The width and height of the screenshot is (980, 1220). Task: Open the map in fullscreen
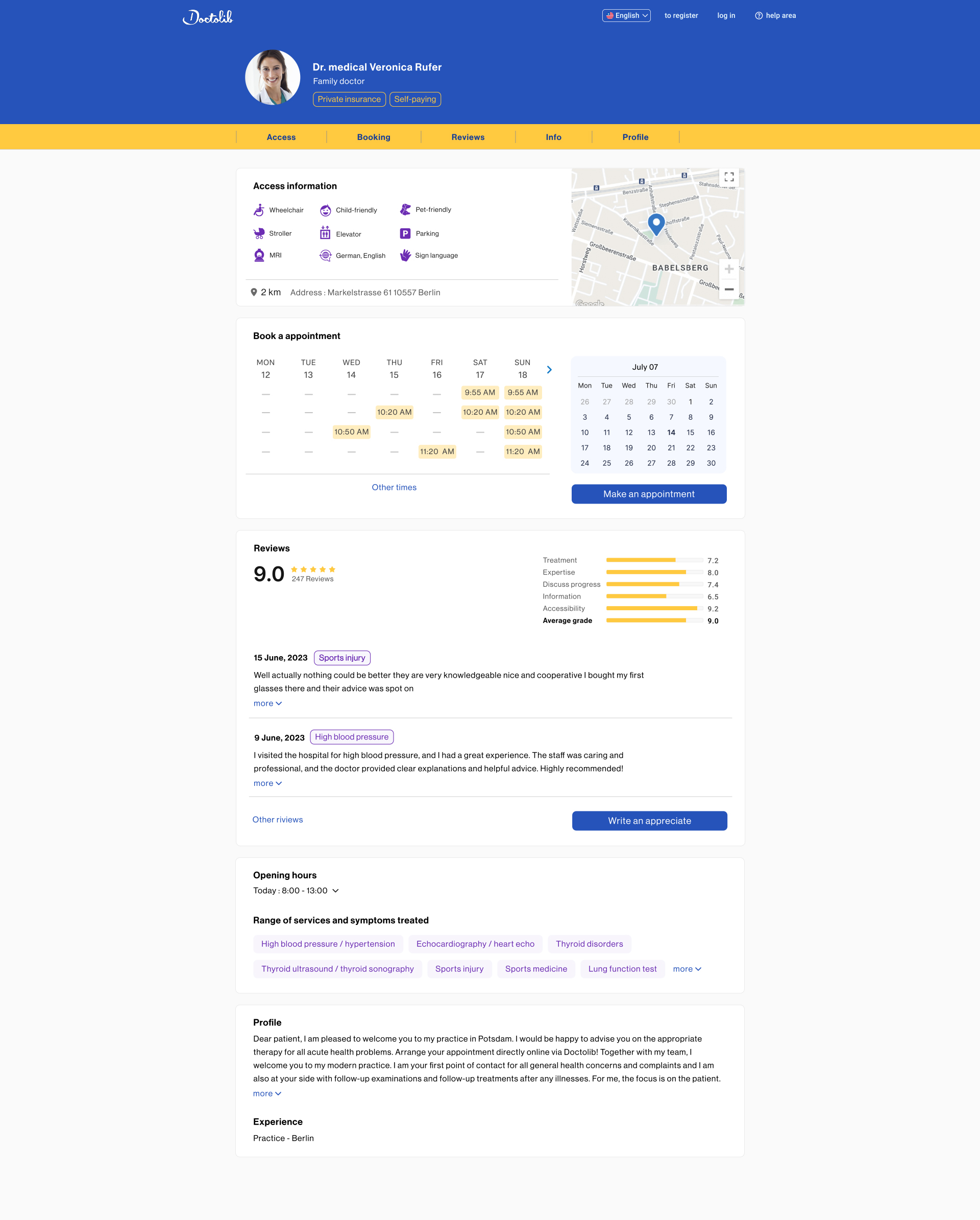[729, 177]
